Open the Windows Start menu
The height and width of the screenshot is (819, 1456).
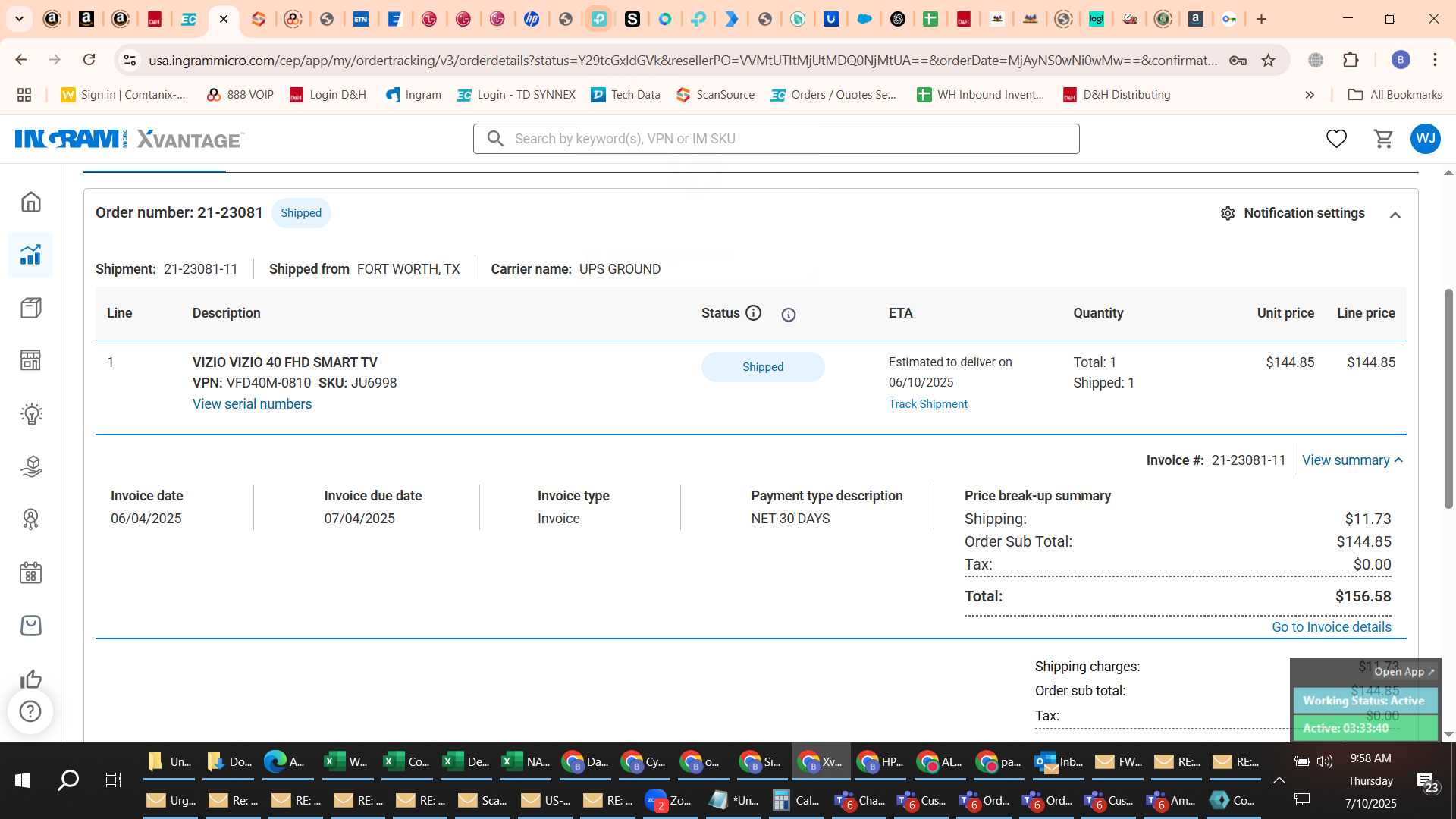[x=23, y=780]
